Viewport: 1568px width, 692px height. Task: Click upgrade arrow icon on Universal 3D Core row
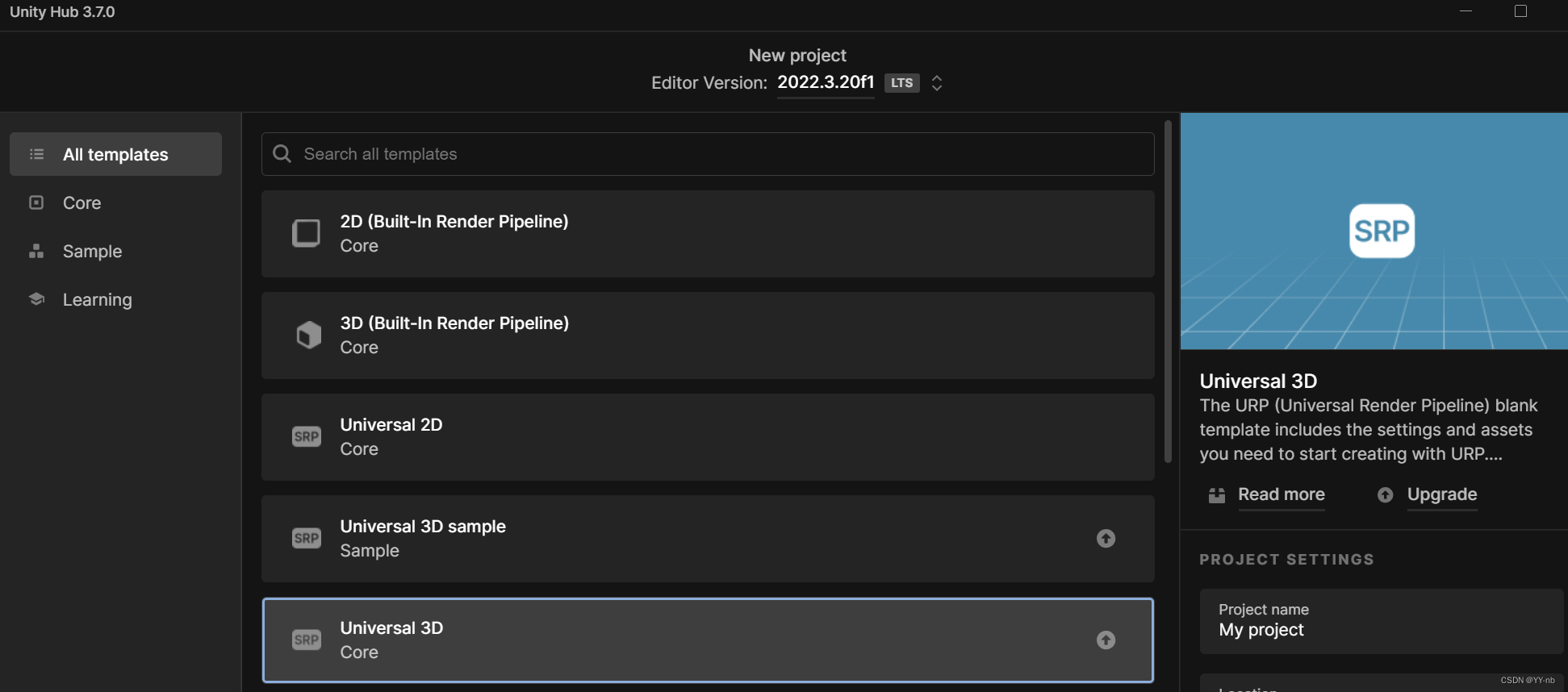coord(1106,640)
